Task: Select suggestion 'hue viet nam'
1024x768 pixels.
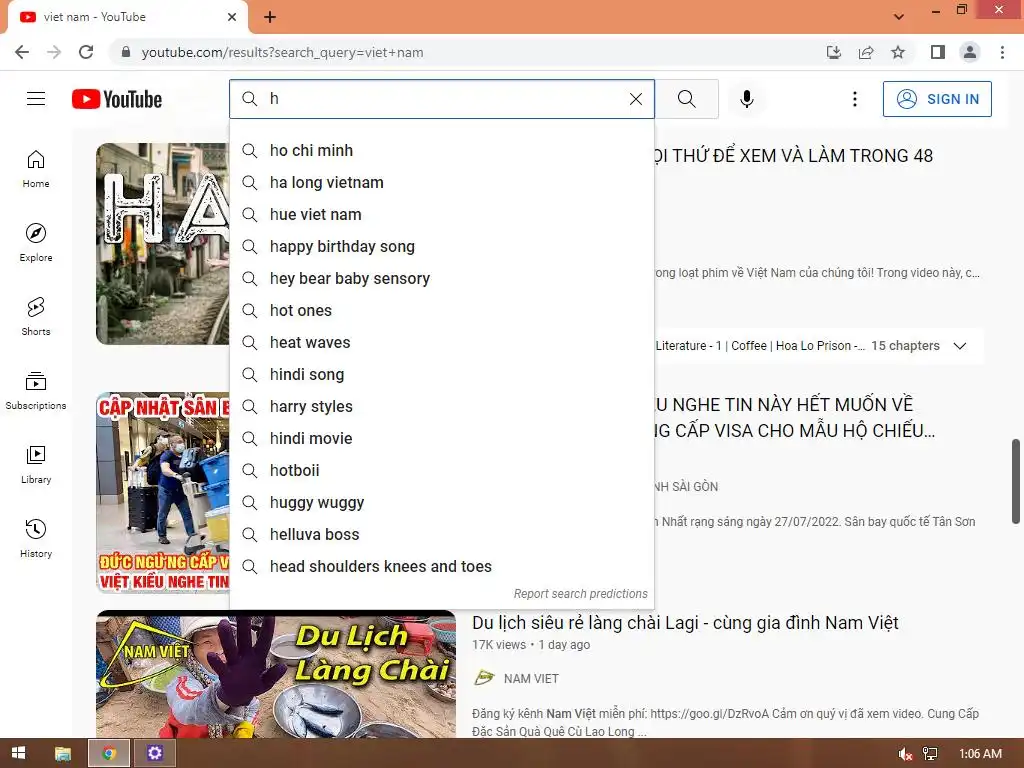Action: [442, 214]
